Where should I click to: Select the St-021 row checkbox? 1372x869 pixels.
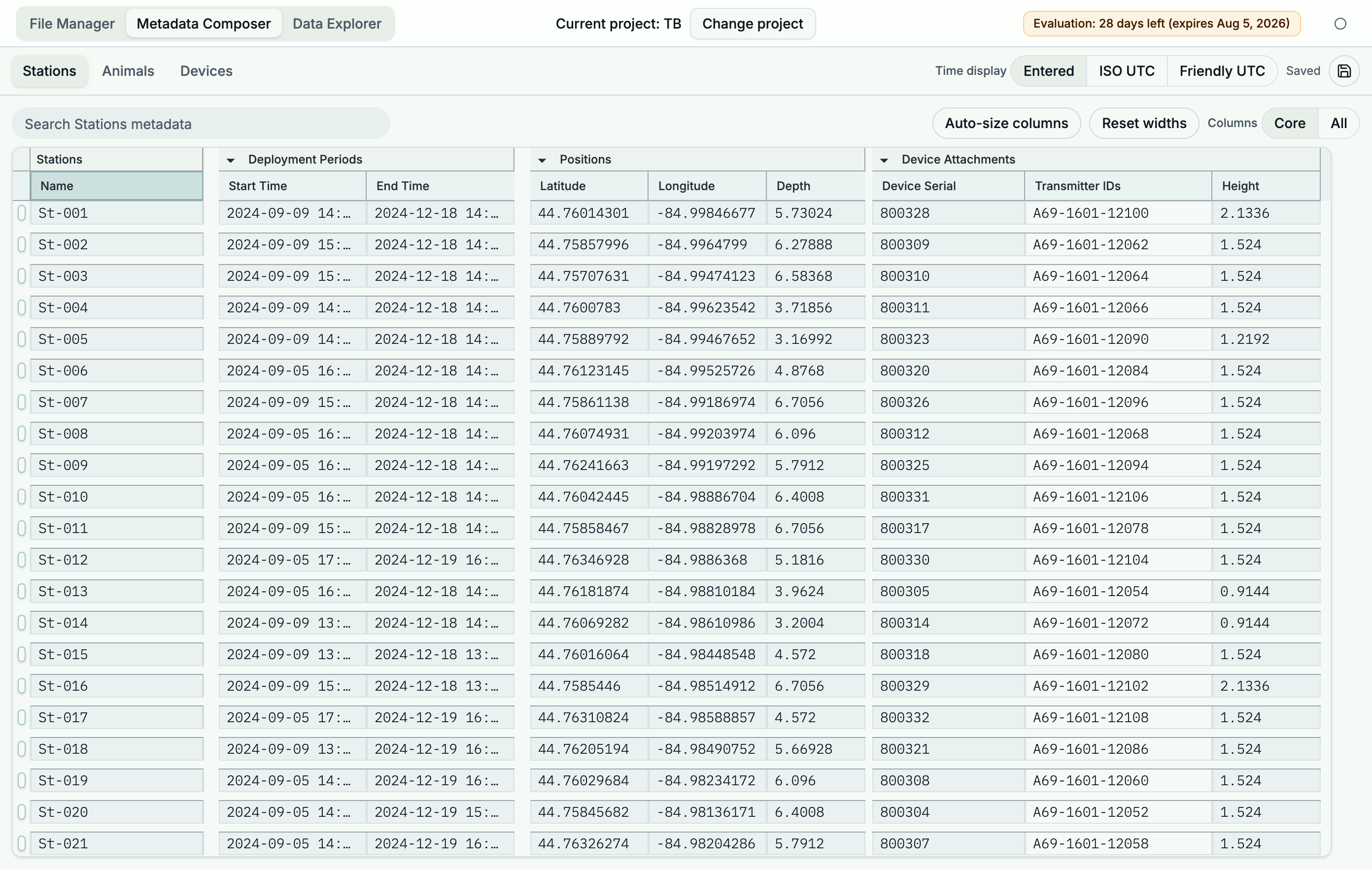coord(22,843)
